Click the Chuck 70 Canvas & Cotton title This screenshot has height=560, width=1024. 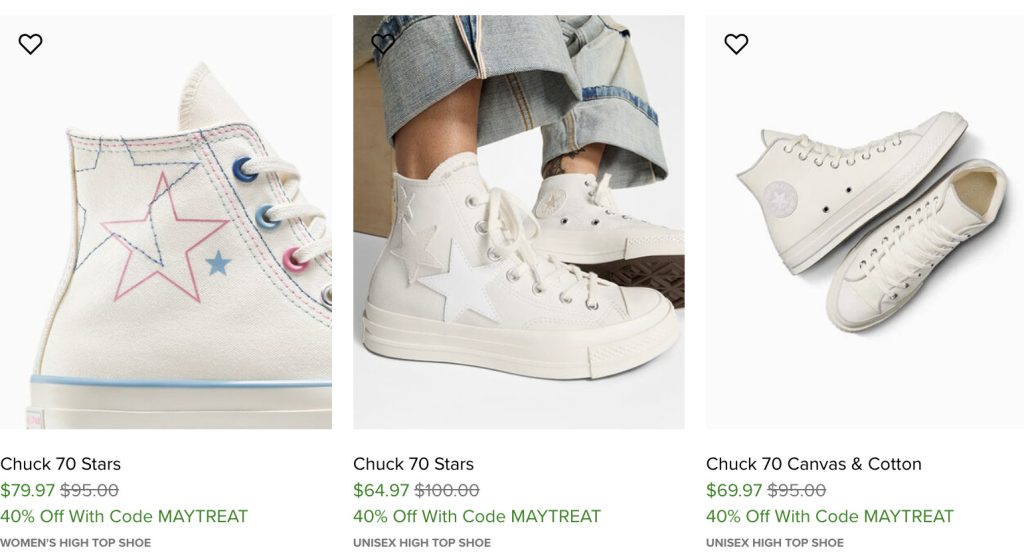pyautogui.click(x=813, y=464)
